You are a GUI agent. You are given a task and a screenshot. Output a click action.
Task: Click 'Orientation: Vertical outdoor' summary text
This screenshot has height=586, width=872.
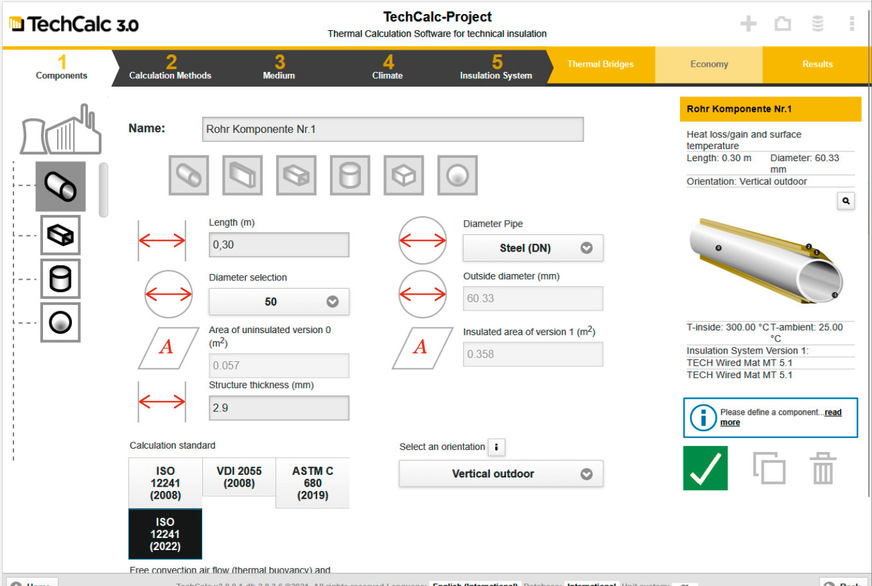point(746,181)
